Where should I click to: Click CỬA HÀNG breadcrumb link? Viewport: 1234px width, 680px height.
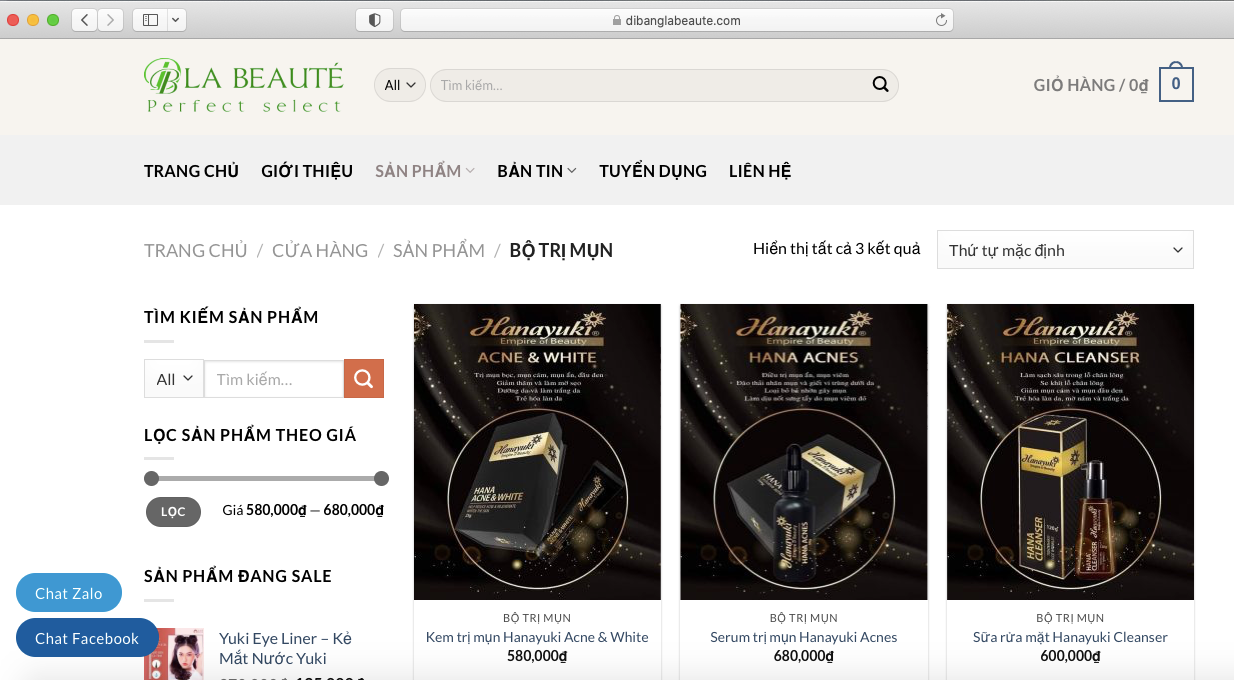[320, 250]
